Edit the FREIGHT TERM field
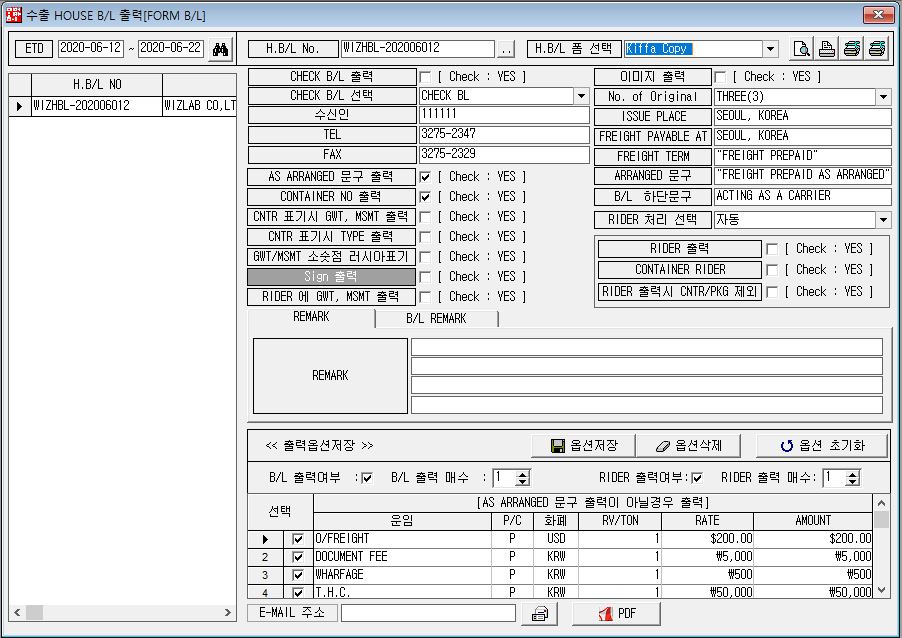Viewport: 902px width, 638px height. (802, 156)
